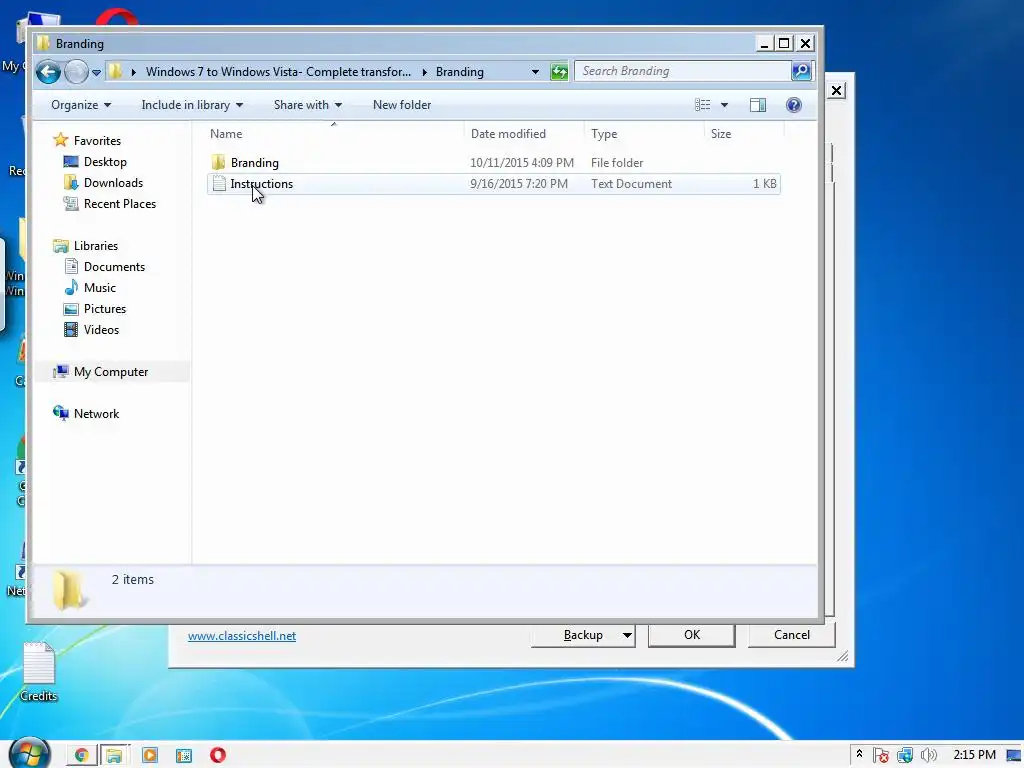The image size is (1024, 768).
Task: Click the Explorer taskbar button
Action: coord(114,756)
